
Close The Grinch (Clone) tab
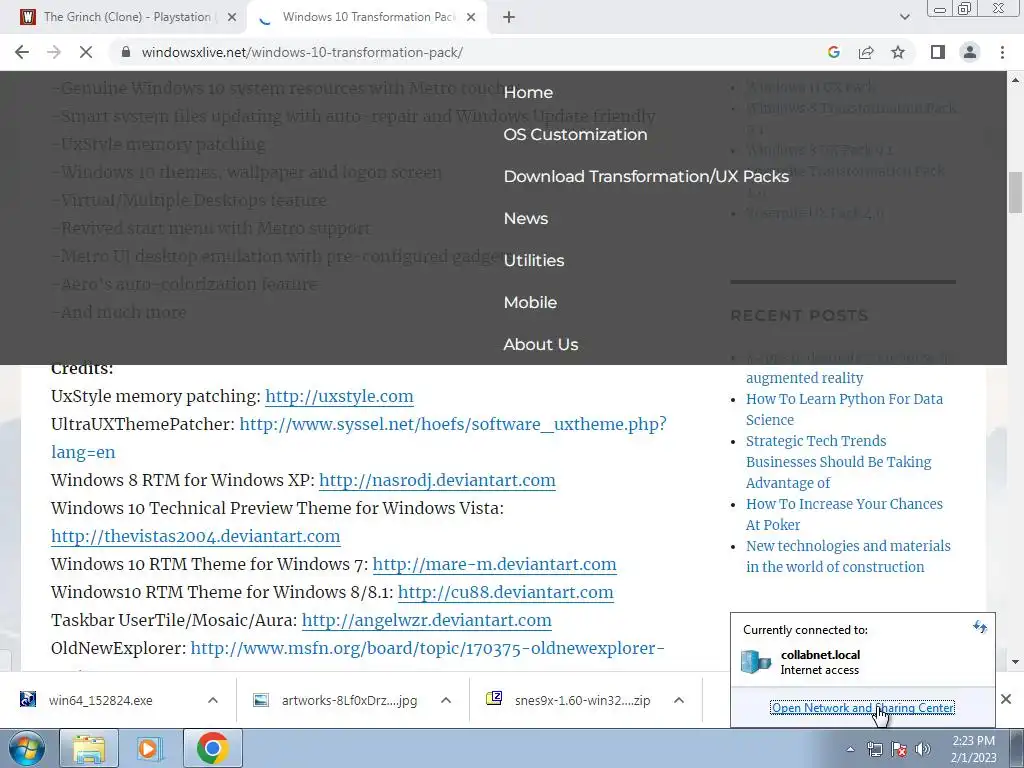(232, 18)
